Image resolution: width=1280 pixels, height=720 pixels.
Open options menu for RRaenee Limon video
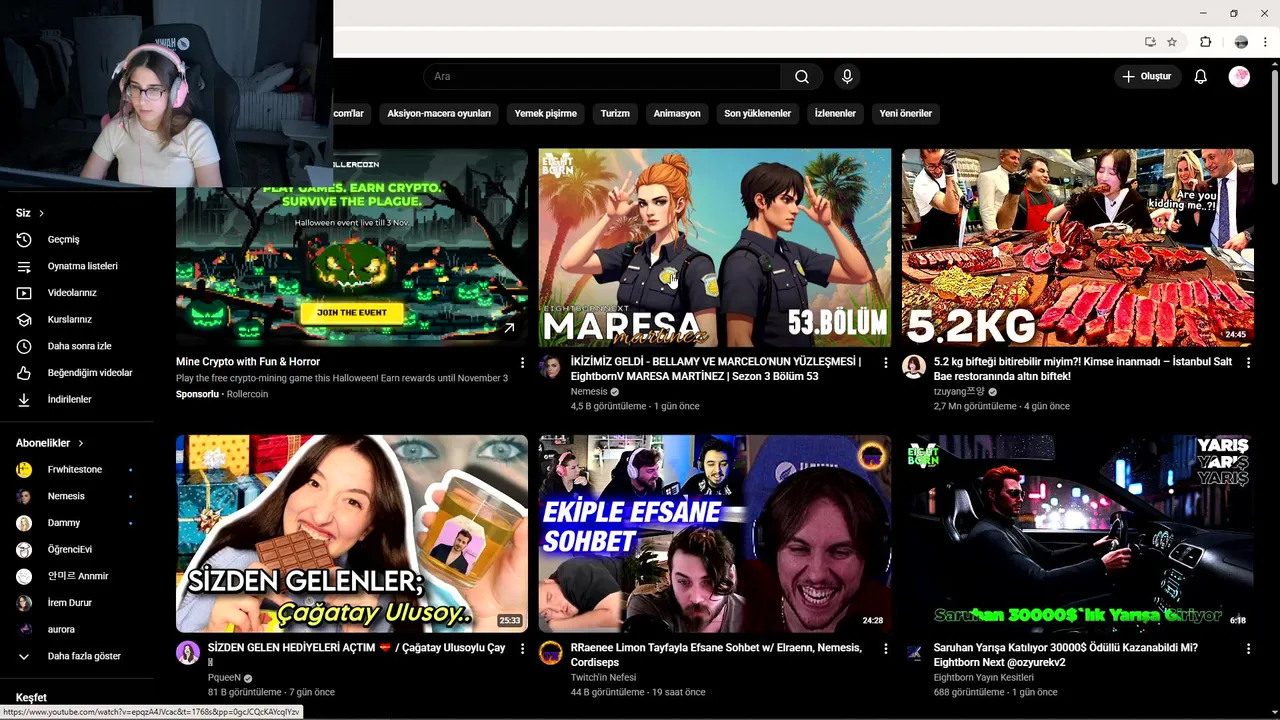(x=885, y=649)
